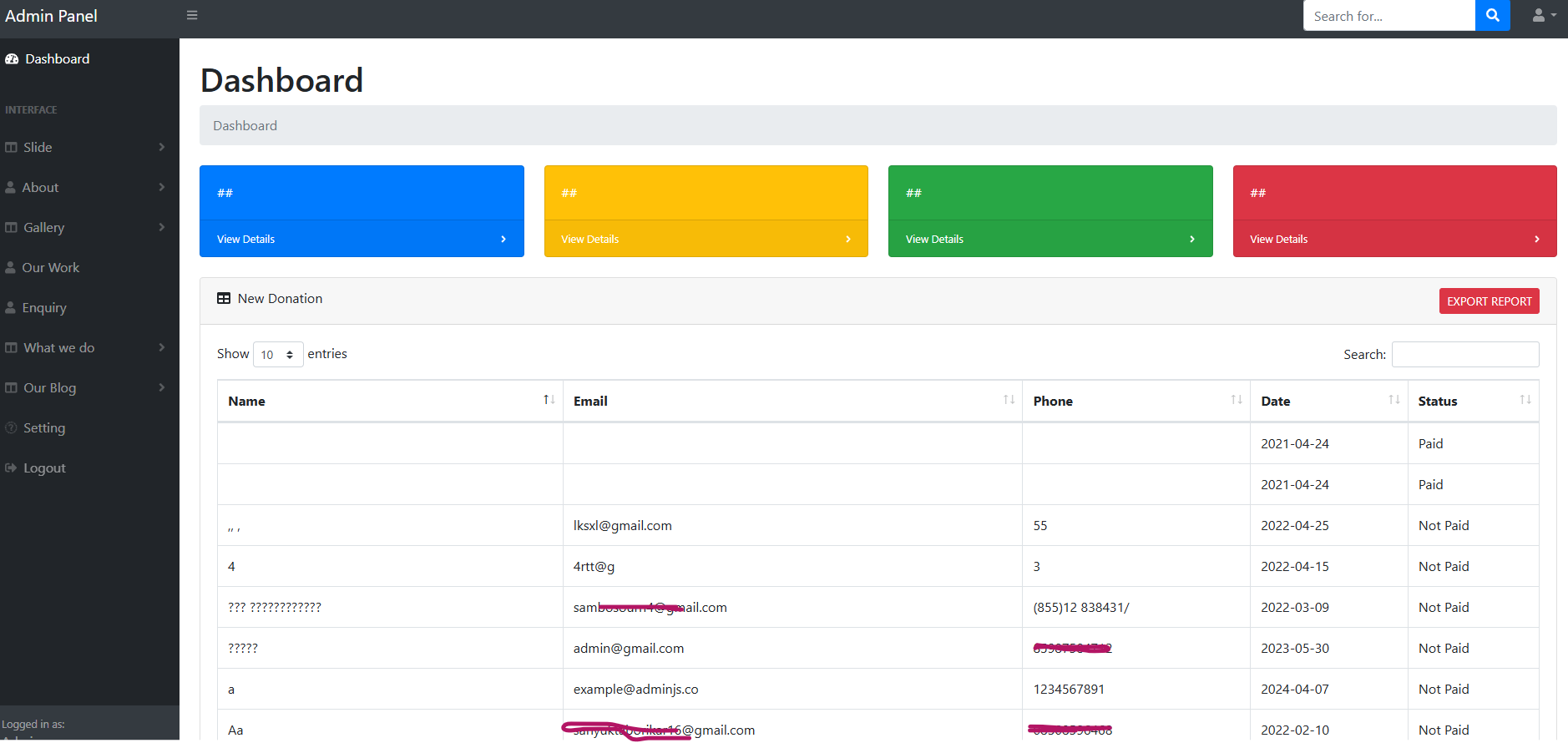Click the blue search magnifier button
Image resolution: width=1568 pixels, height=743 pixels.
(1492, 16)
